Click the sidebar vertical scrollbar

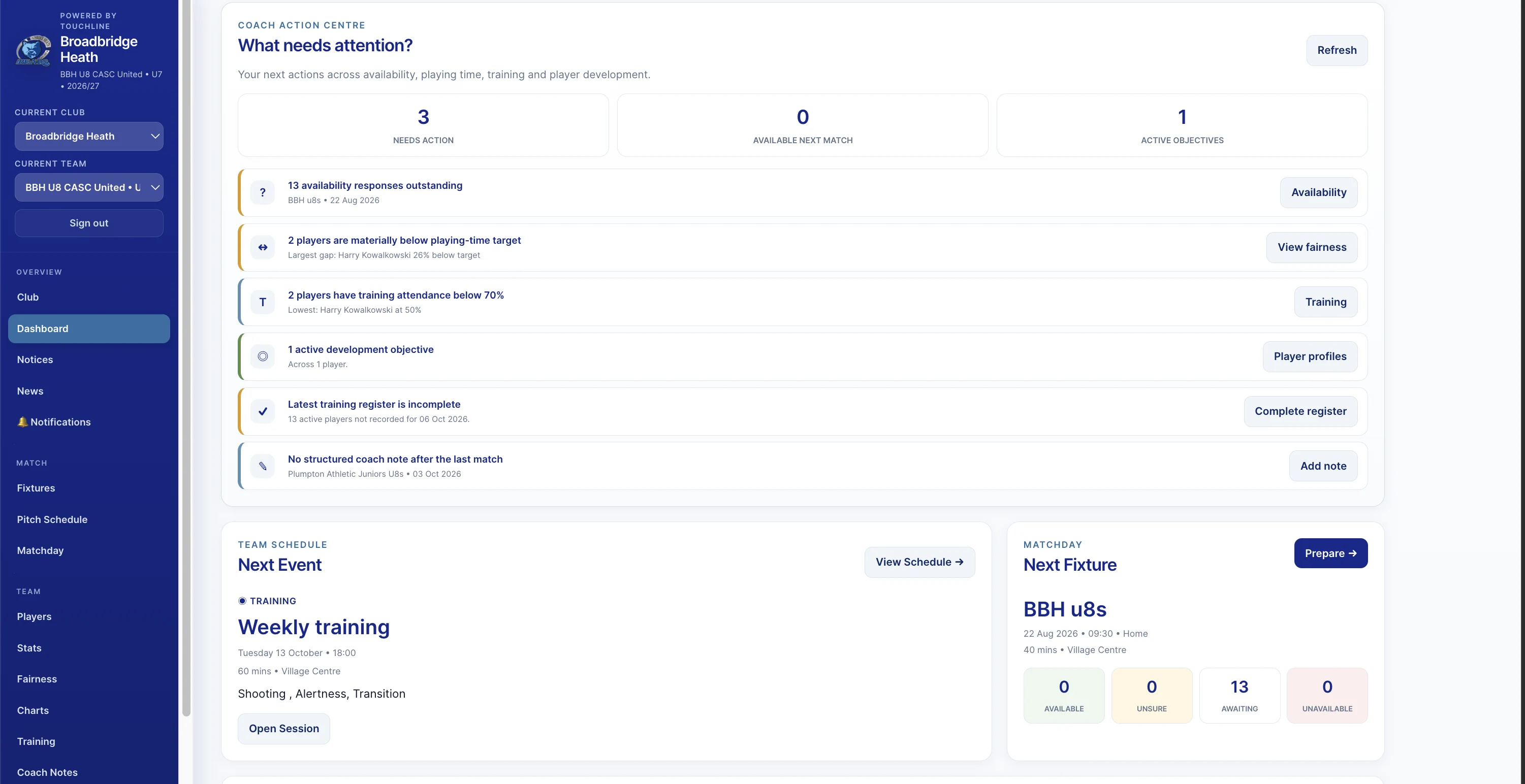186,358
